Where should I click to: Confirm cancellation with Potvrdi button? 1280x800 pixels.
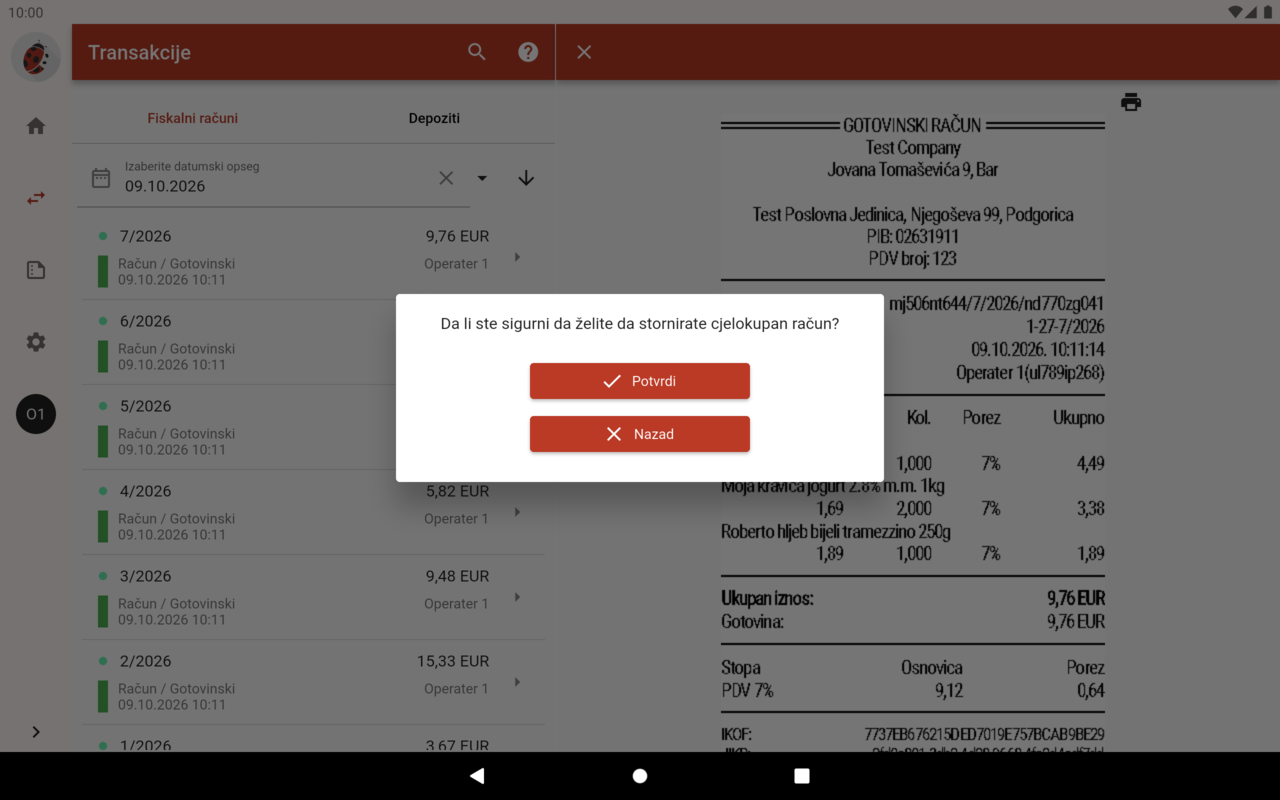pos(640,381)
